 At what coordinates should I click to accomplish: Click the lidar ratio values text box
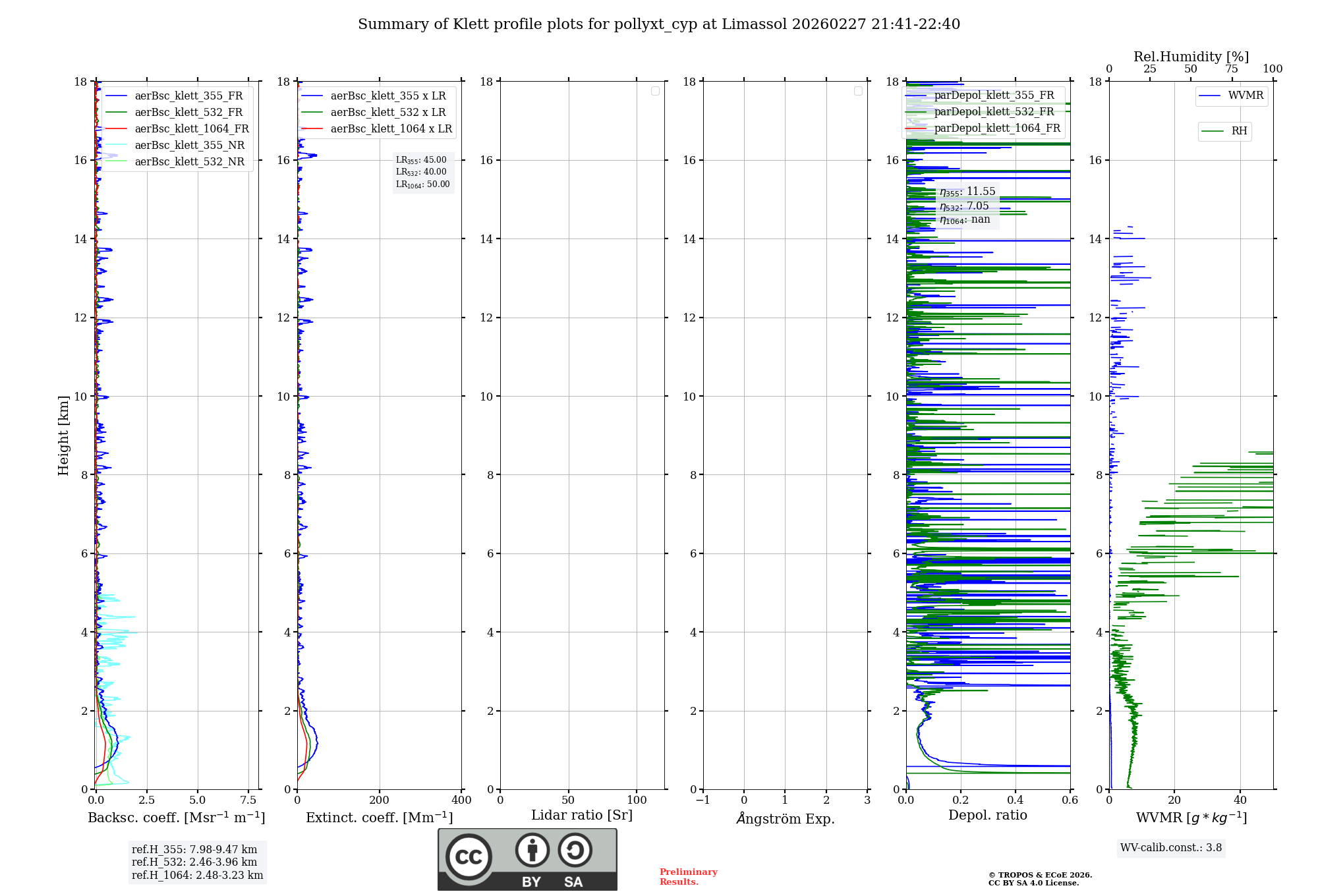click(422, 172)
